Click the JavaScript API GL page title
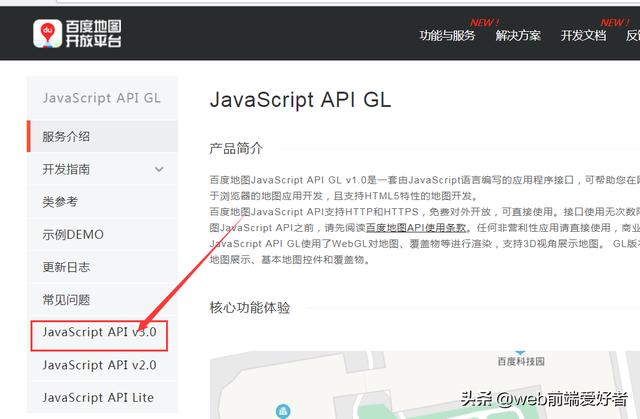 pos(300,100)
